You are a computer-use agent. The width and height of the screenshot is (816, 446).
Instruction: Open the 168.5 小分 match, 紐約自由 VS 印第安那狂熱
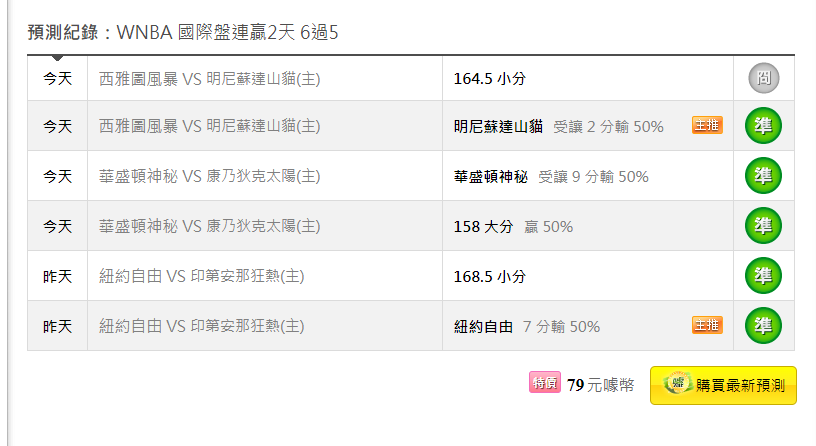[201, 276]
